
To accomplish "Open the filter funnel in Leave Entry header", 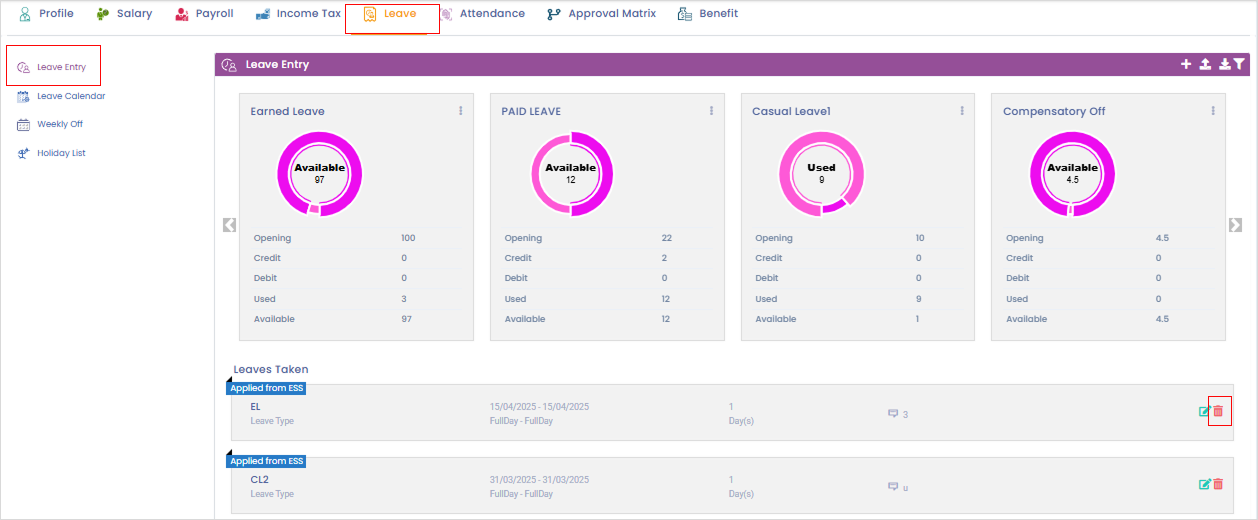I will [1239, 64].
